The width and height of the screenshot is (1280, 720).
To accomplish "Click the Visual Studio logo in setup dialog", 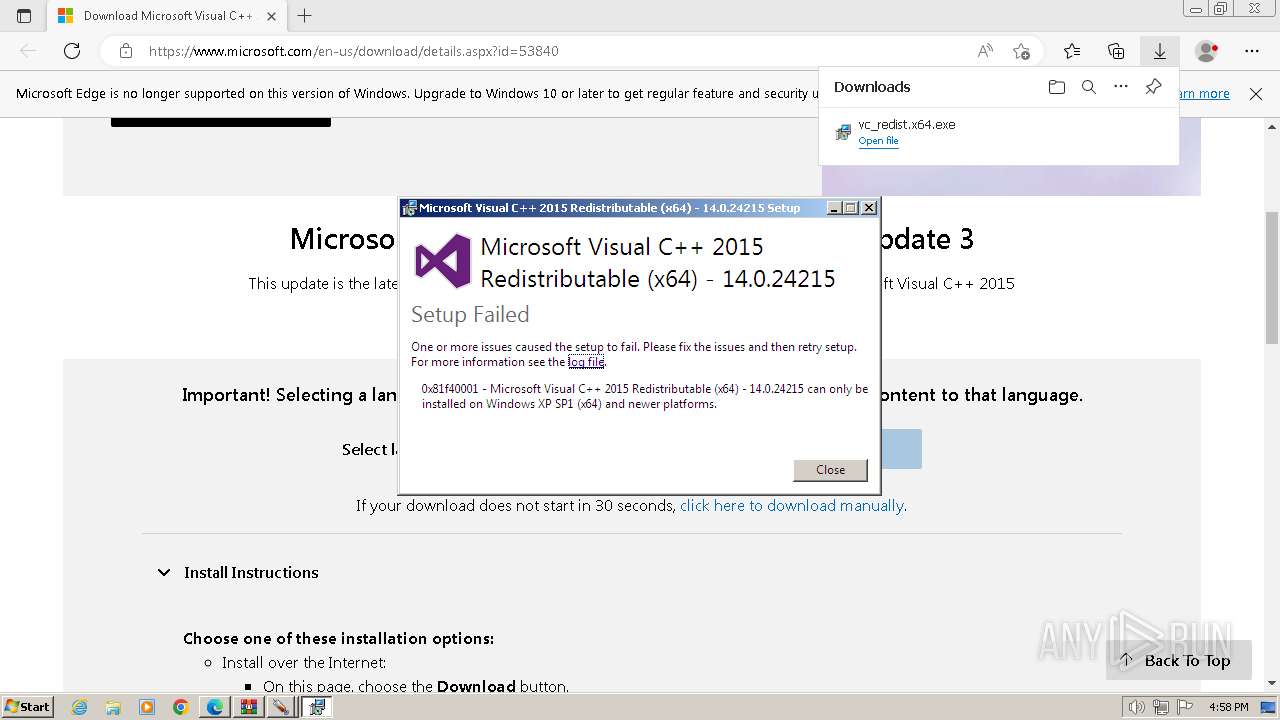I will (442, 262).
